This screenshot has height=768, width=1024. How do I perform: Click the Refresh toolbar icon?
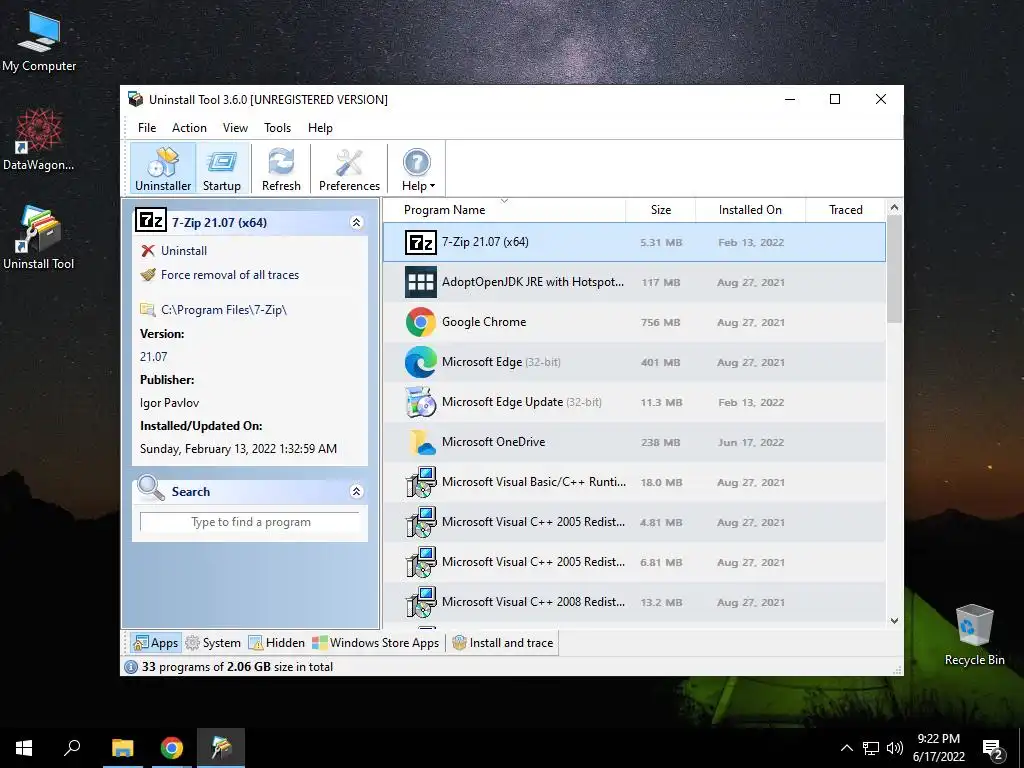[x=281, y=170]
